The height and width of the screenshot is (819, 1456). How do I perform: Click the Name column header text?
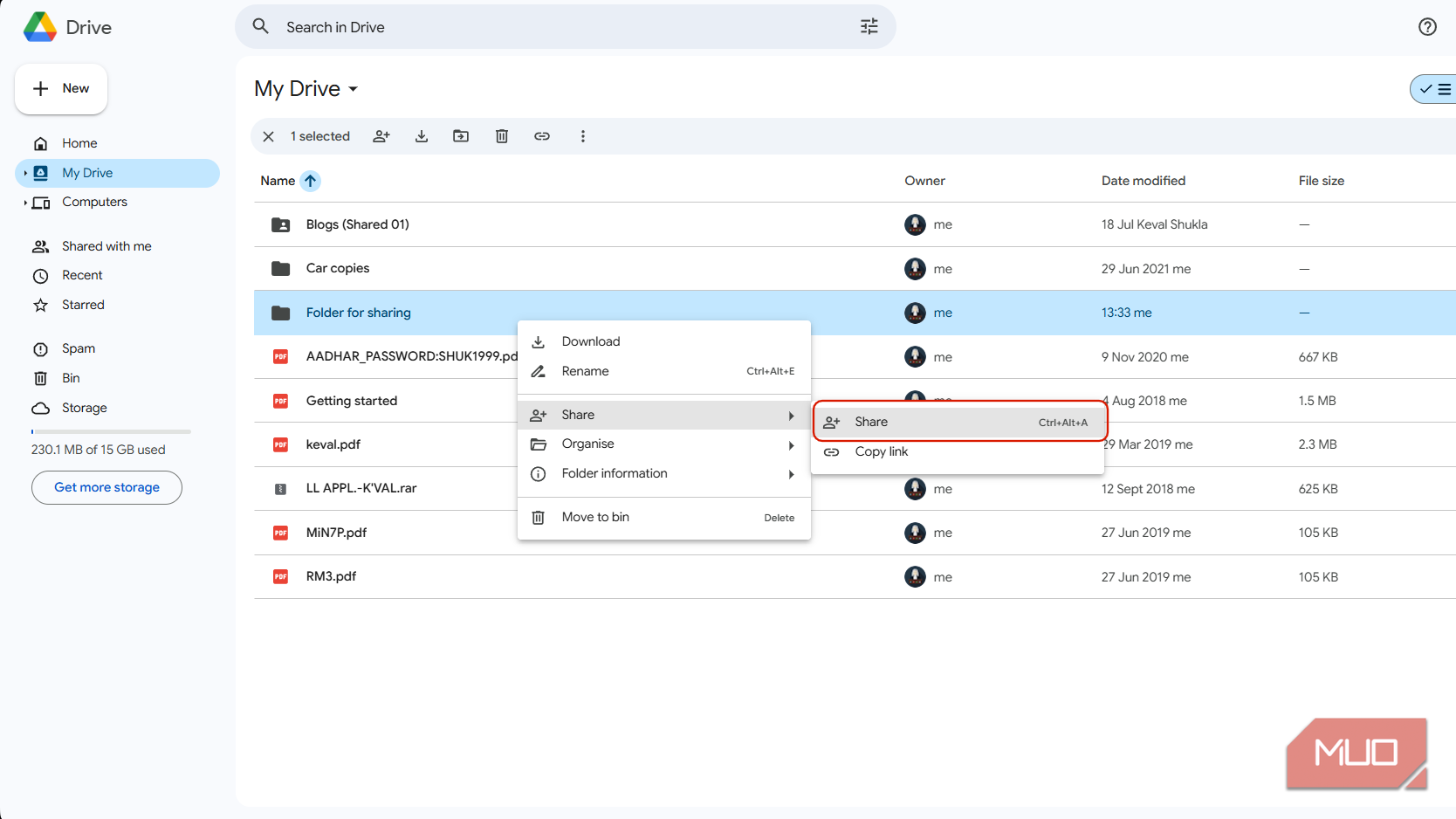278,181
